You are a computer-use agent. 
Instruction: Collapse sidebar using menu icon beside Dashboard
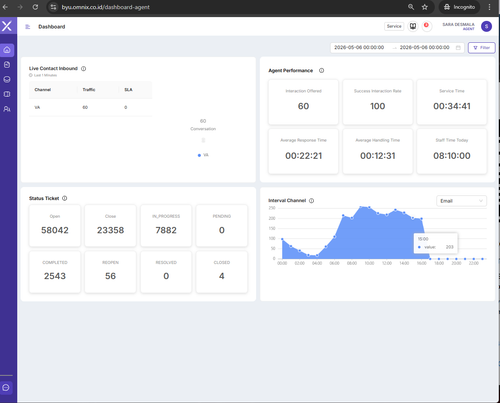tap(28, 27)
